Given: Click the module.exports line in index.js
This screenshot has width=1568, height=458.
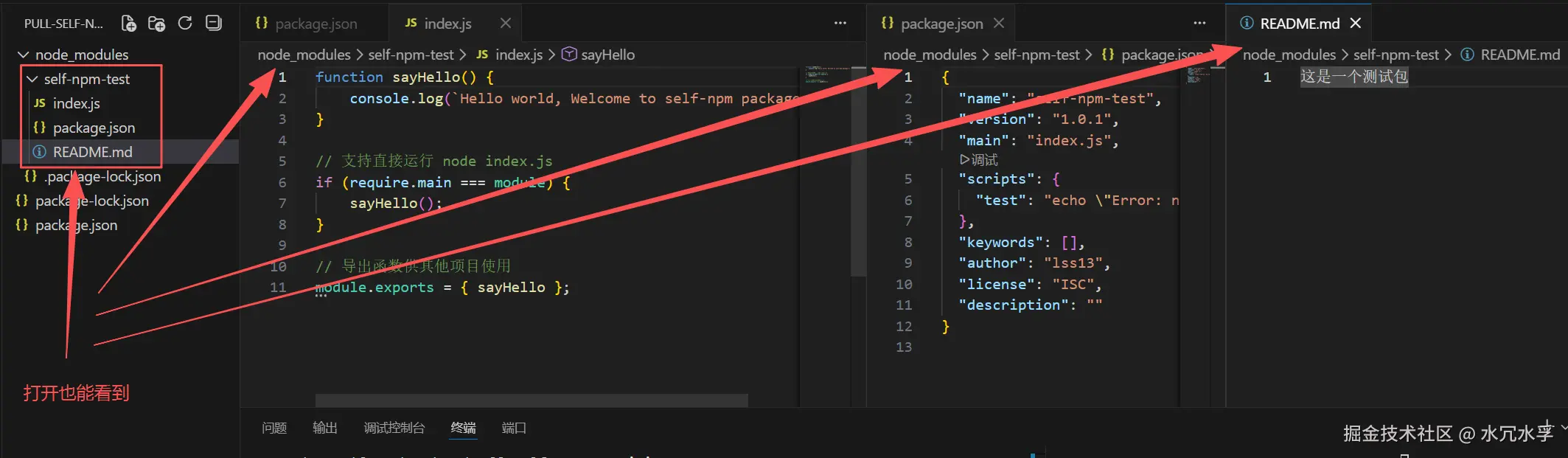Looking at the screenshot, I should point(442,288).
